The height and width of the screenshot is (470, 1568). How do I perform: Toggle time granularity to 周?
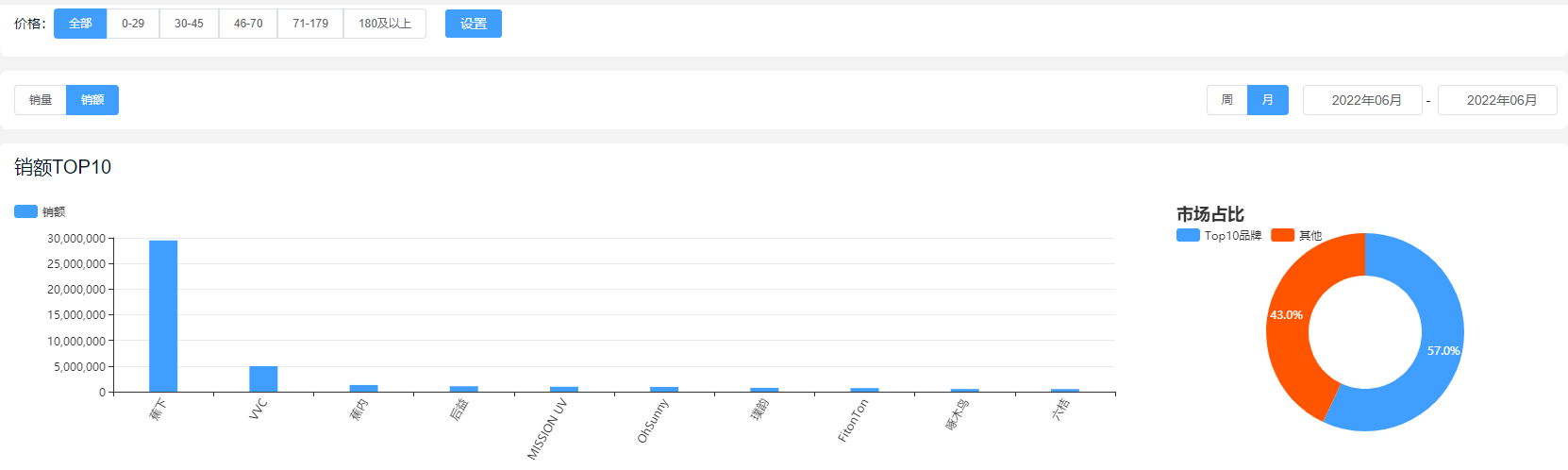(1227, 100)
